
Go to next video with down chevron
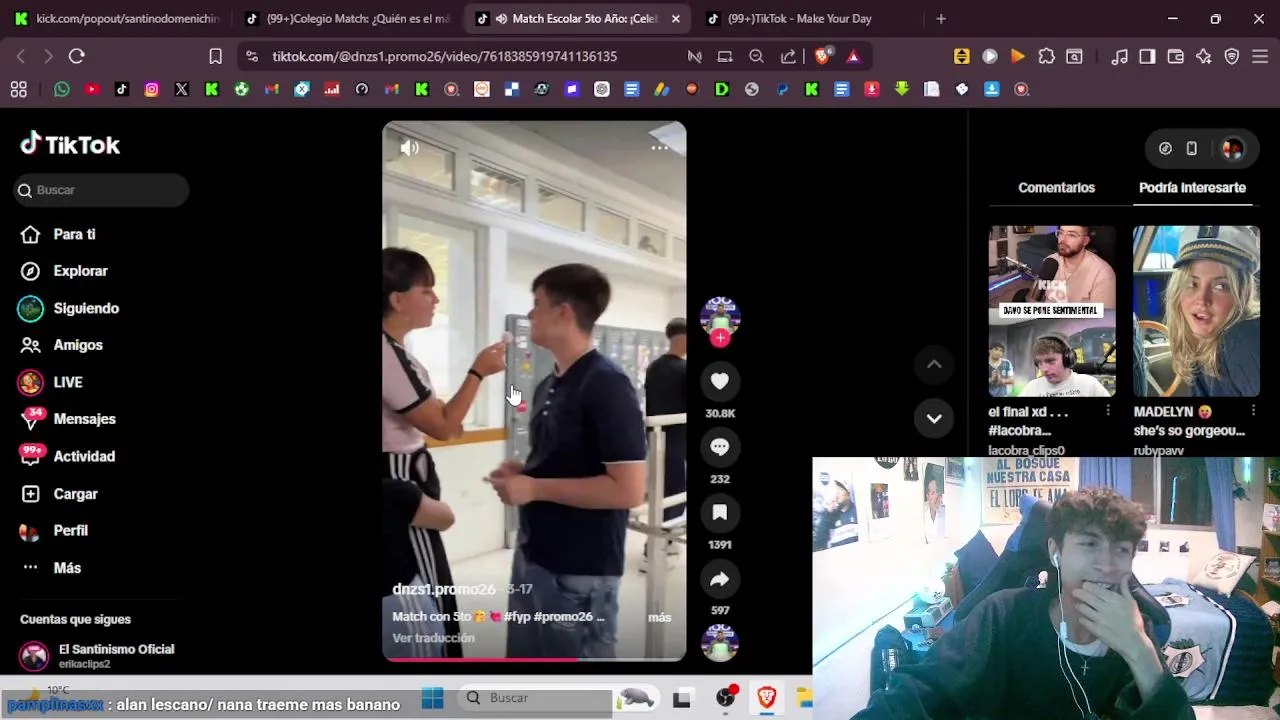pos(934,419)
